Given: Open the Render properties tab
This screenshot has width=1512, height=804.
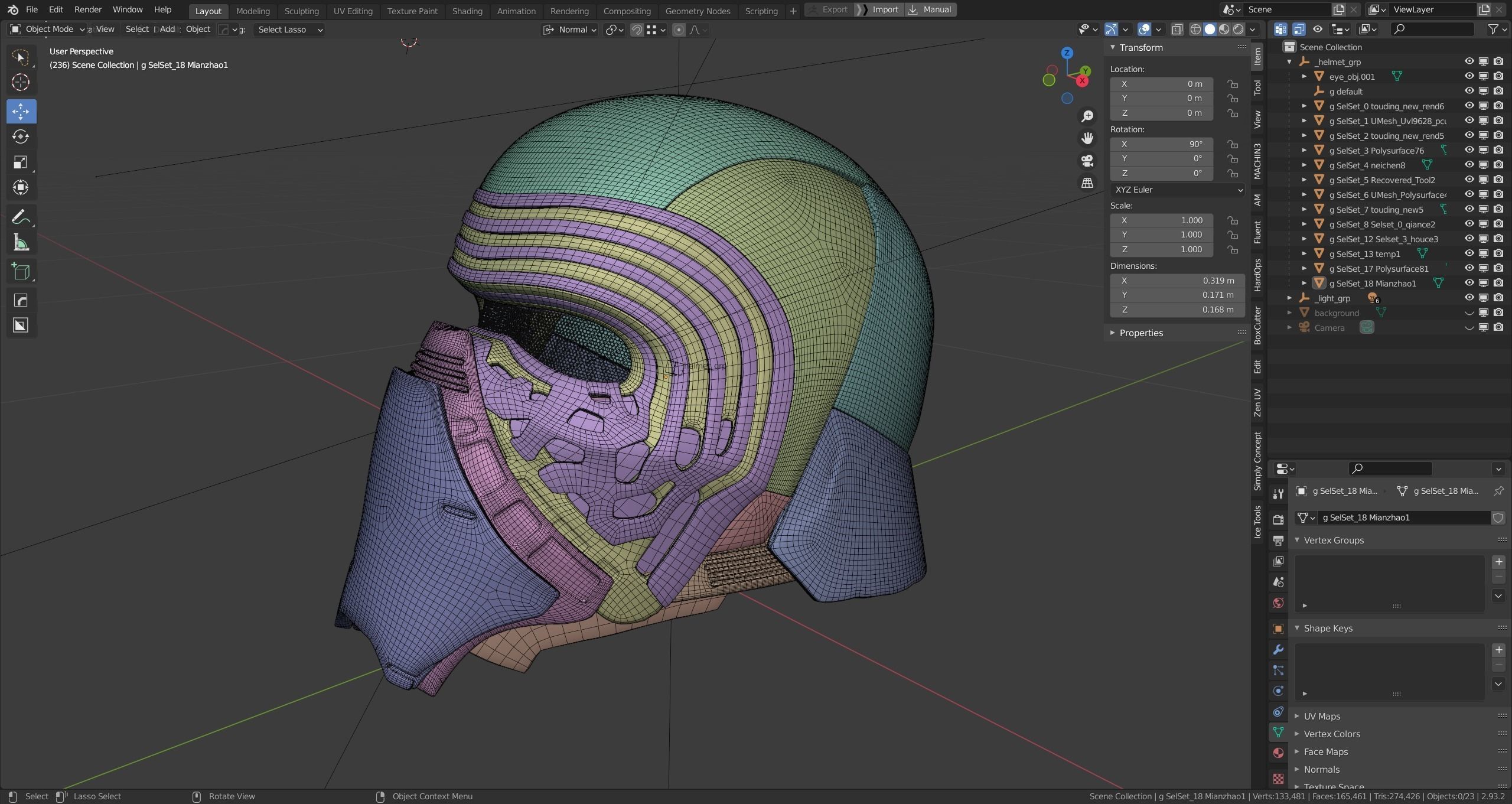Looking at the screenshot, I should click(x=1278, y=520).
